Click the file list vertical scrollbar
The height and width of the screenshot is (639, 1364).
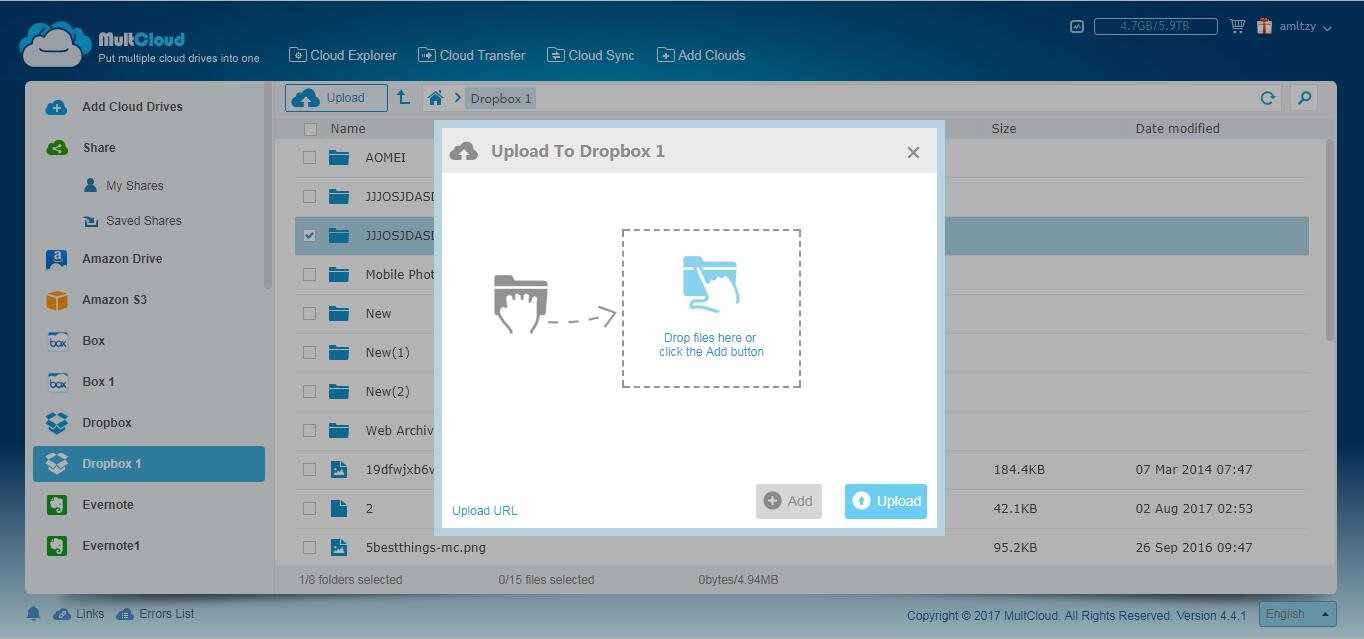click(1330, 240)
